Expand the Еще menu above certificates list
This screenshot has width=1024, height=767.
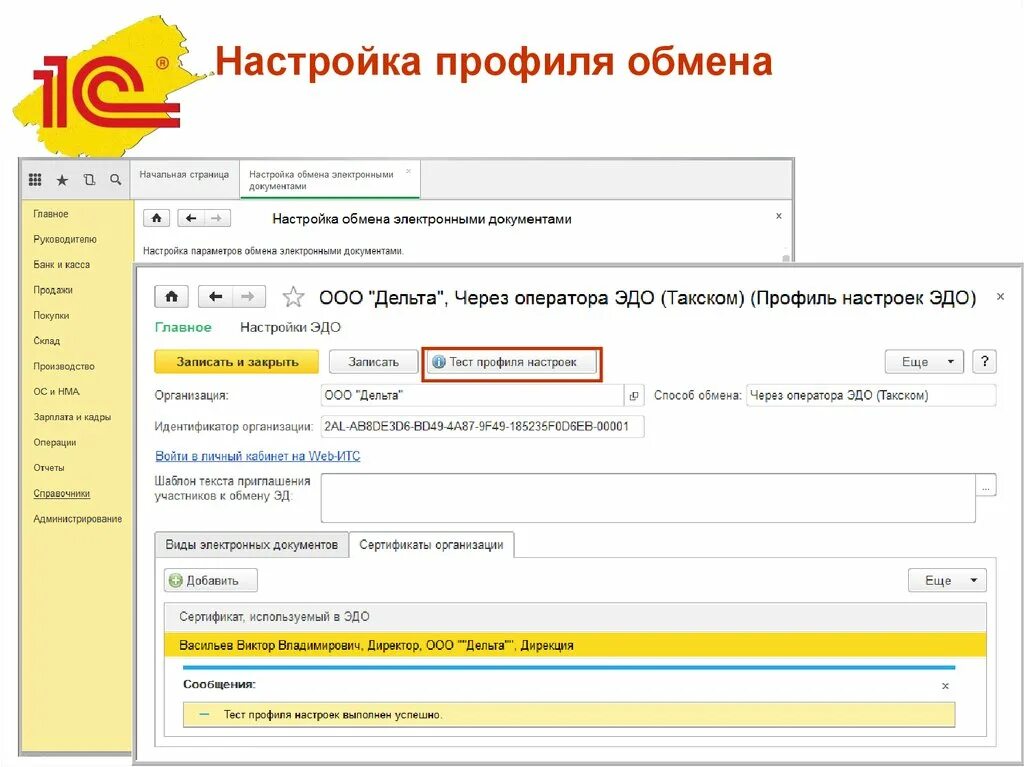(947, 580)
